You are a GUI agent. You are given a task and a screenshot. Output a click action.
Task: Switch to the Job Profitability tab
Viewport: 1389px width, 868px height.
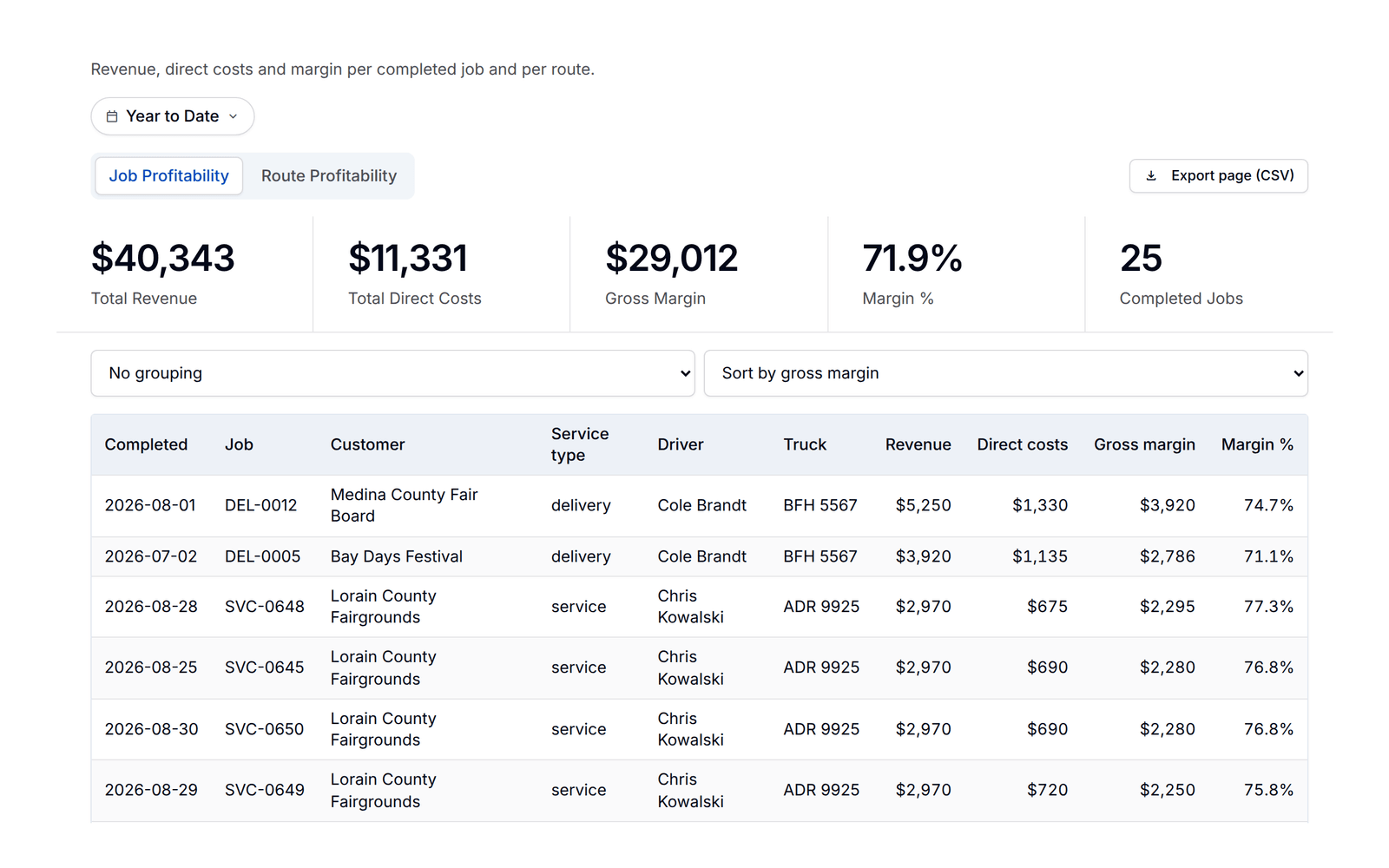point(169,176)
